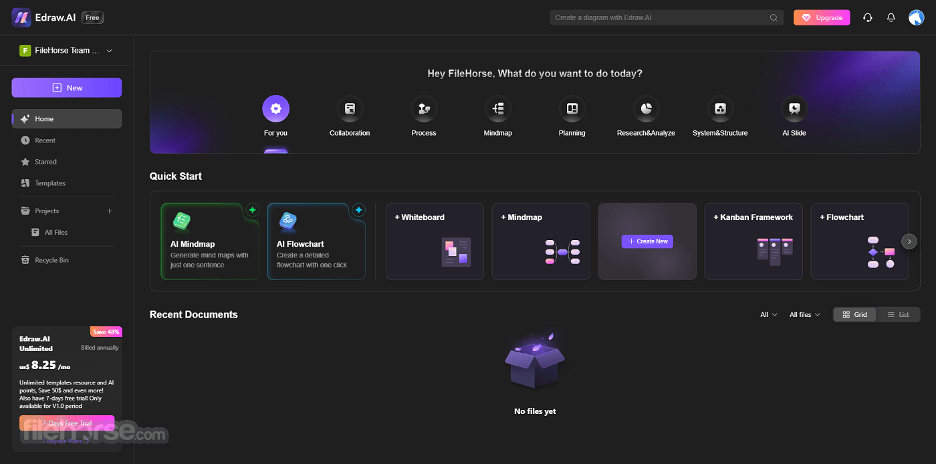Select the For you category icon
Viewport: 936px width, 464px height.
click(x=276, y=109)
